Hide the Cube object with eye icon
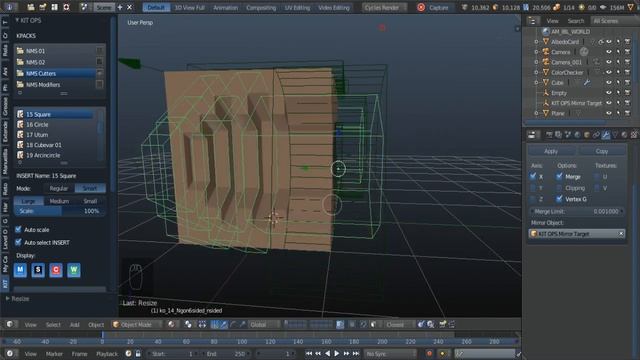This screenshot has width=640, height=360. pos(609,82)
